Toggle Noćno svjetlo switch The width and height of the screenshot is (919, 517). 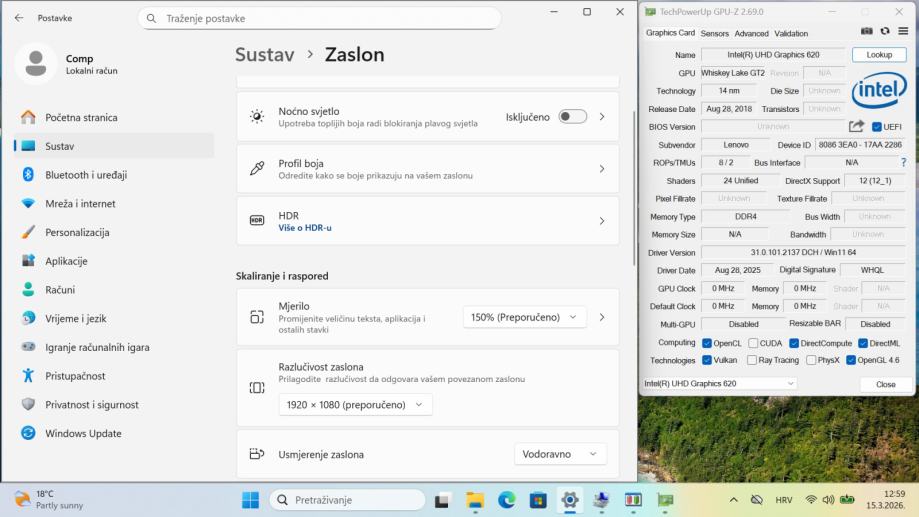pyautogui.click(x=573, y=117)
